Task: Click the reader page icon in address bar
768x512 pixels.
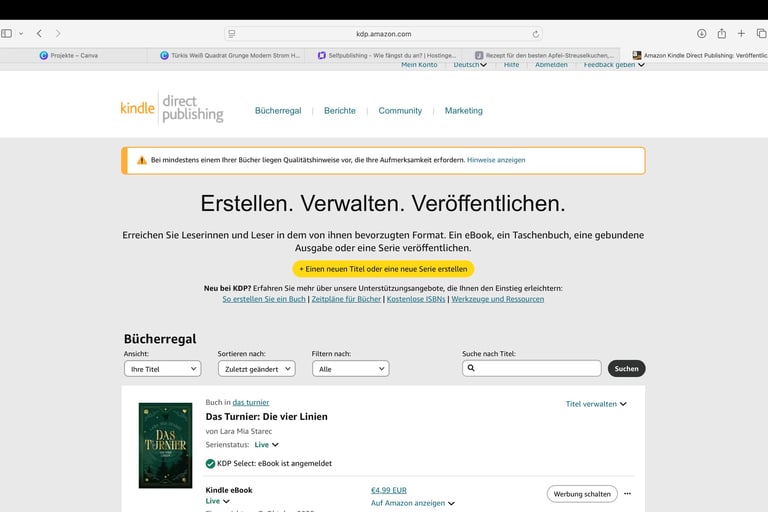Action: pos(232,34)
